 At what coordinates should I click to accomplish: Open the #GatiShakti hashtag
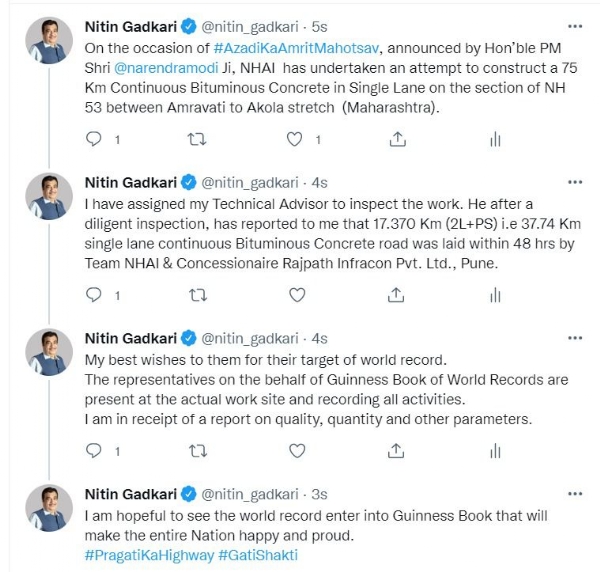(x=257, y=555)
